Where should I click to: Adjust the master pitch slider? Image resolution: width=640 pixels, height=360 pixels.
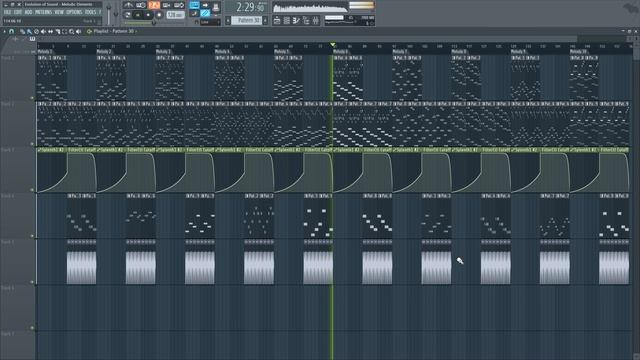tap(116, 13)
